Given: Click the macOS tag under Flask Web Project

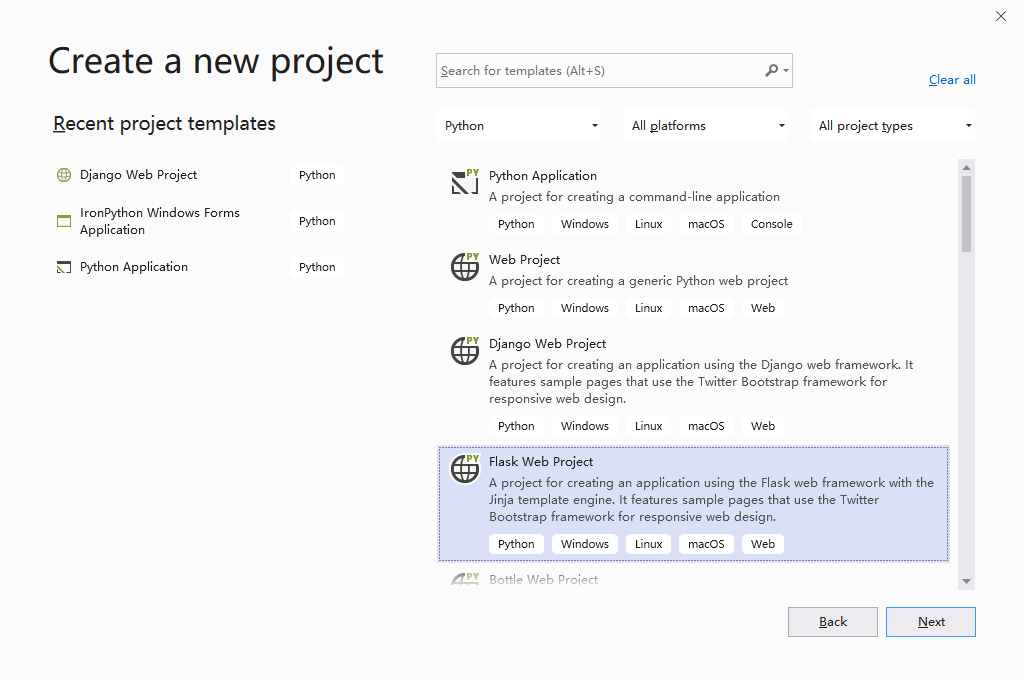Looking at the screenshot, I should tap(706, 544).
